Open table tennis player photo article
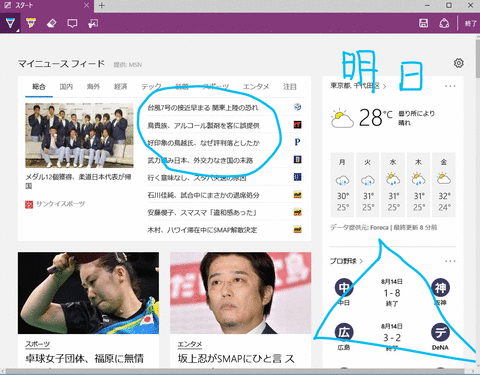The image size is (480, 375). [88, 293]
